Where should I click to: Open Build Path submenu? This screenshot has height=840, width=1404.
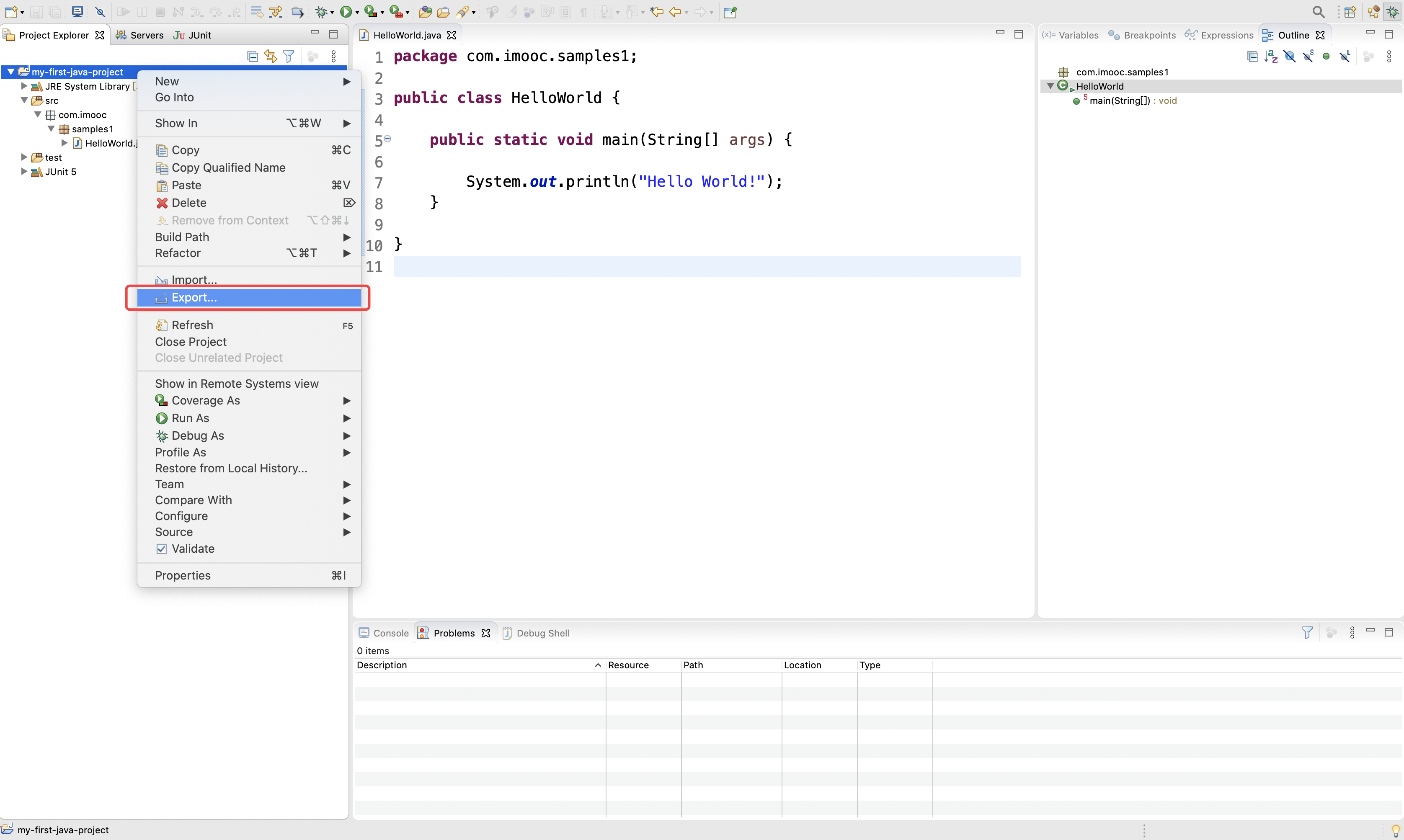(249, 237)
